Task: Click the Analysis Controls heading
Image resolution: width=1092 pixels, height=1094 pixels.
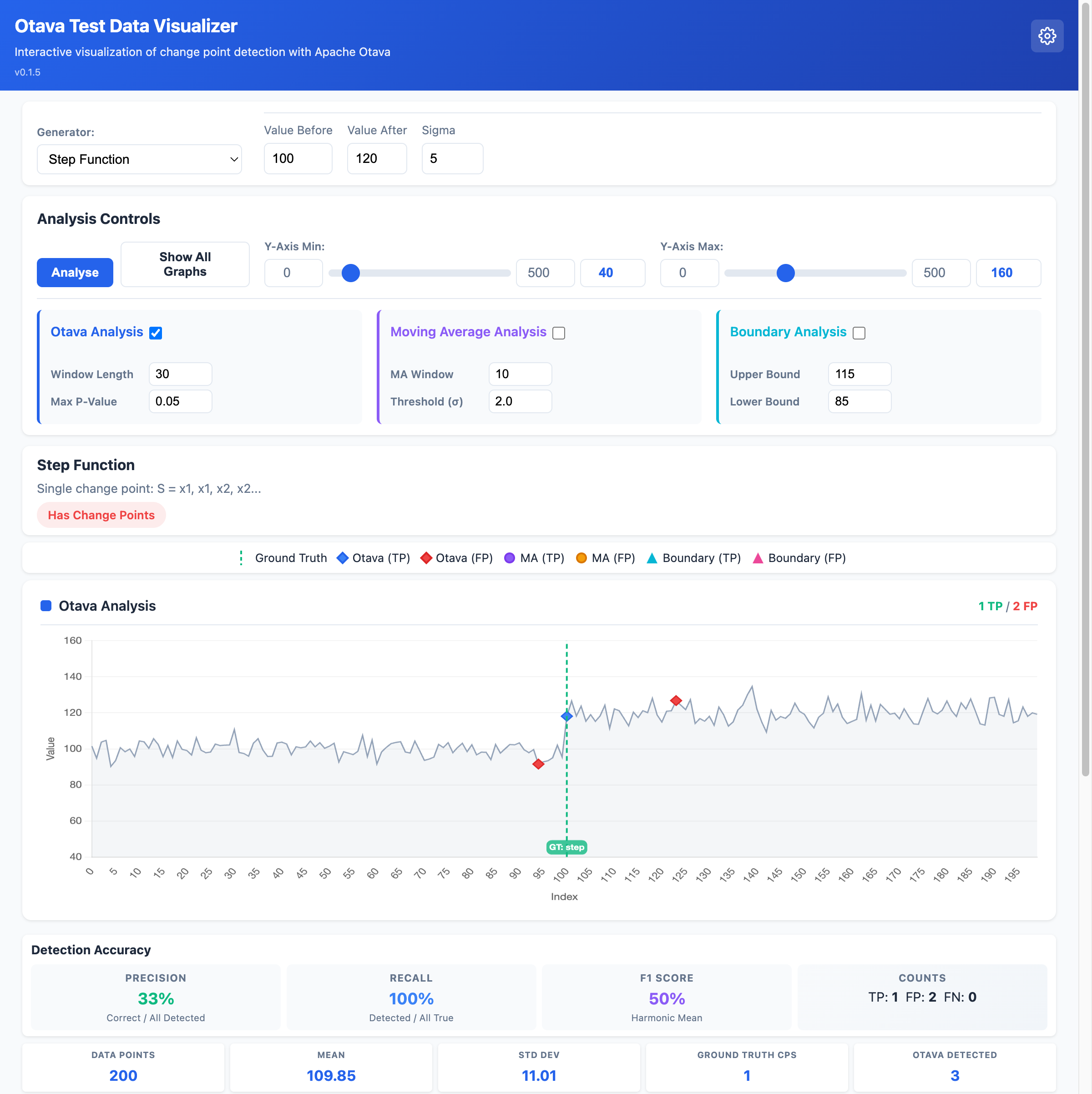Action: tap(98, 219)
